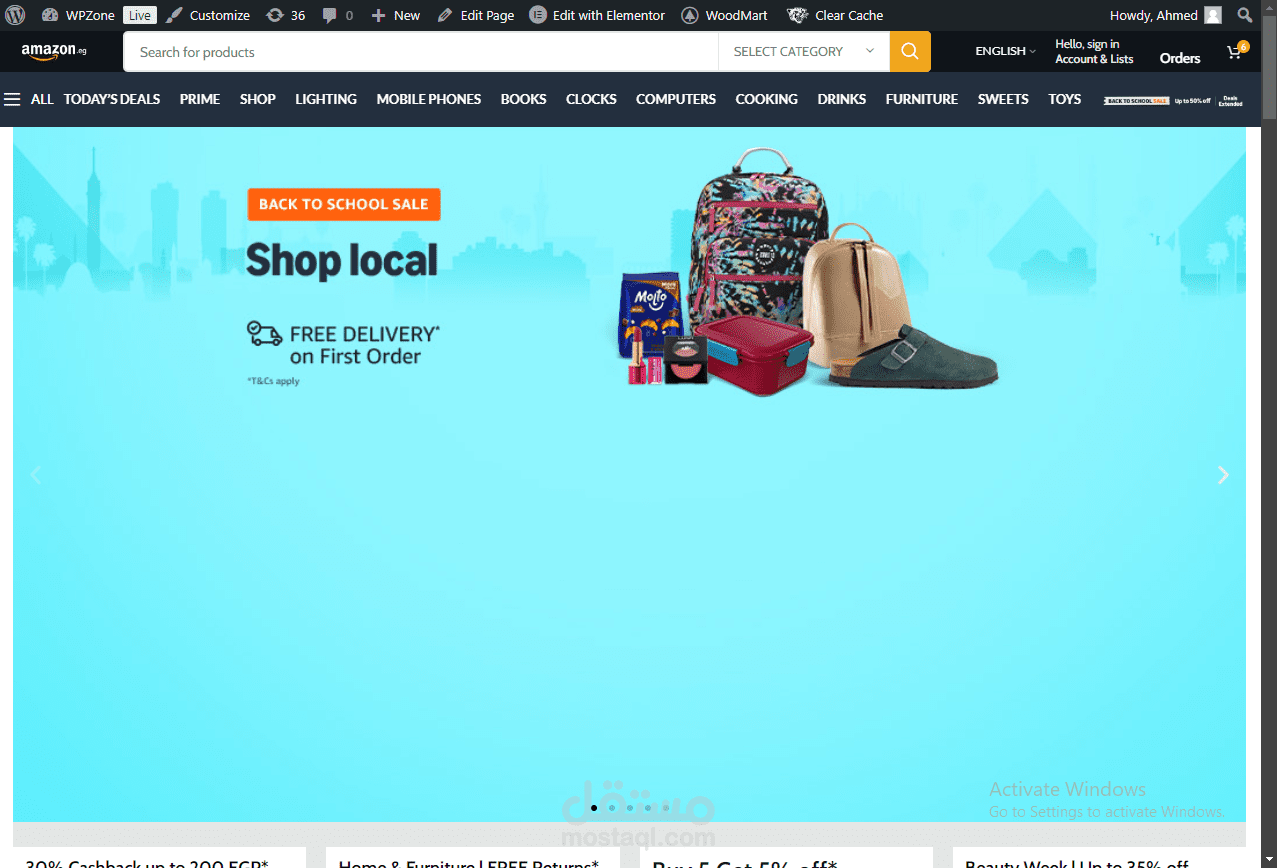1277x868 pixels.
Task: Open the Sweets category
Action: point(1003,99)
